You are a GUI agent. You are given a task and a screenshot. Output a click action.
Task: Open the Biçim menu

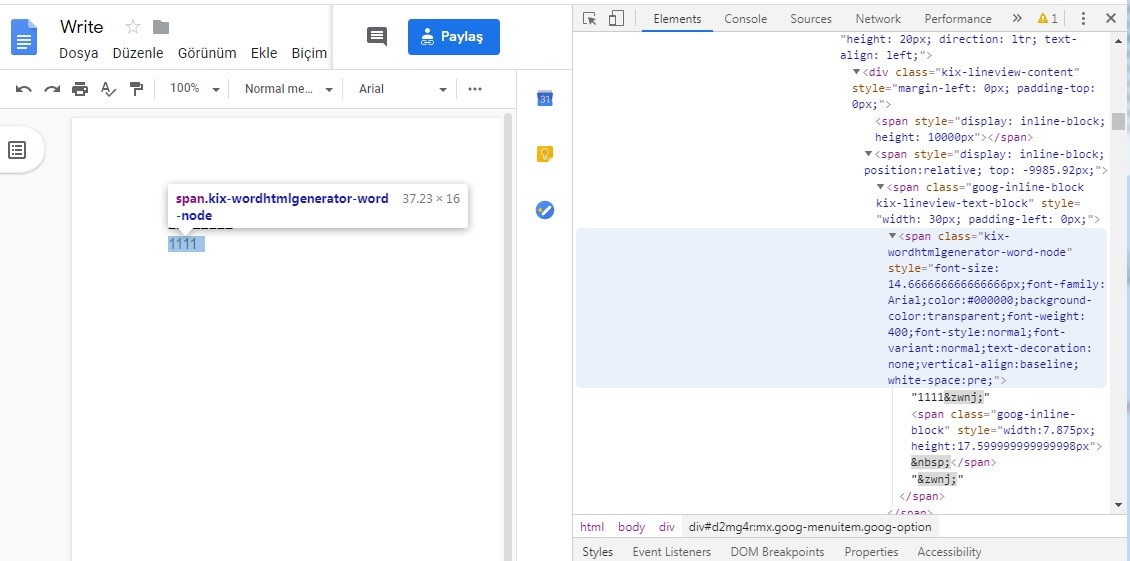point(309,53)
